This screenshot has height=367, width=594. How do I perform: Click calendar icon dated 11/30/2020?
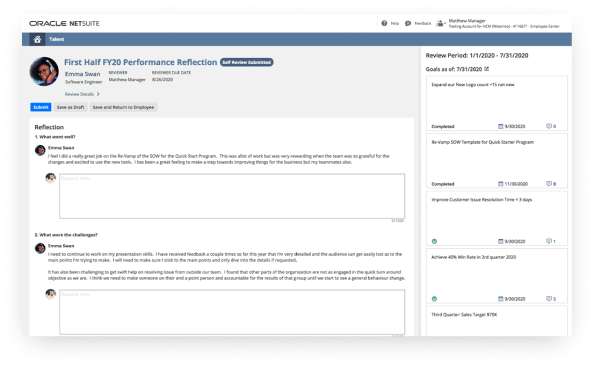(x=500, y=184)
